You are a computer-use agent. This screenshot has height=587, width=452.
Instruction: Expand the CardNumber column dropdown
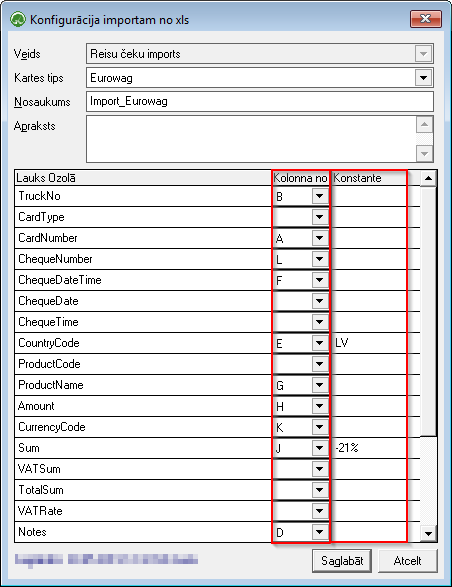tap(319, 238)
